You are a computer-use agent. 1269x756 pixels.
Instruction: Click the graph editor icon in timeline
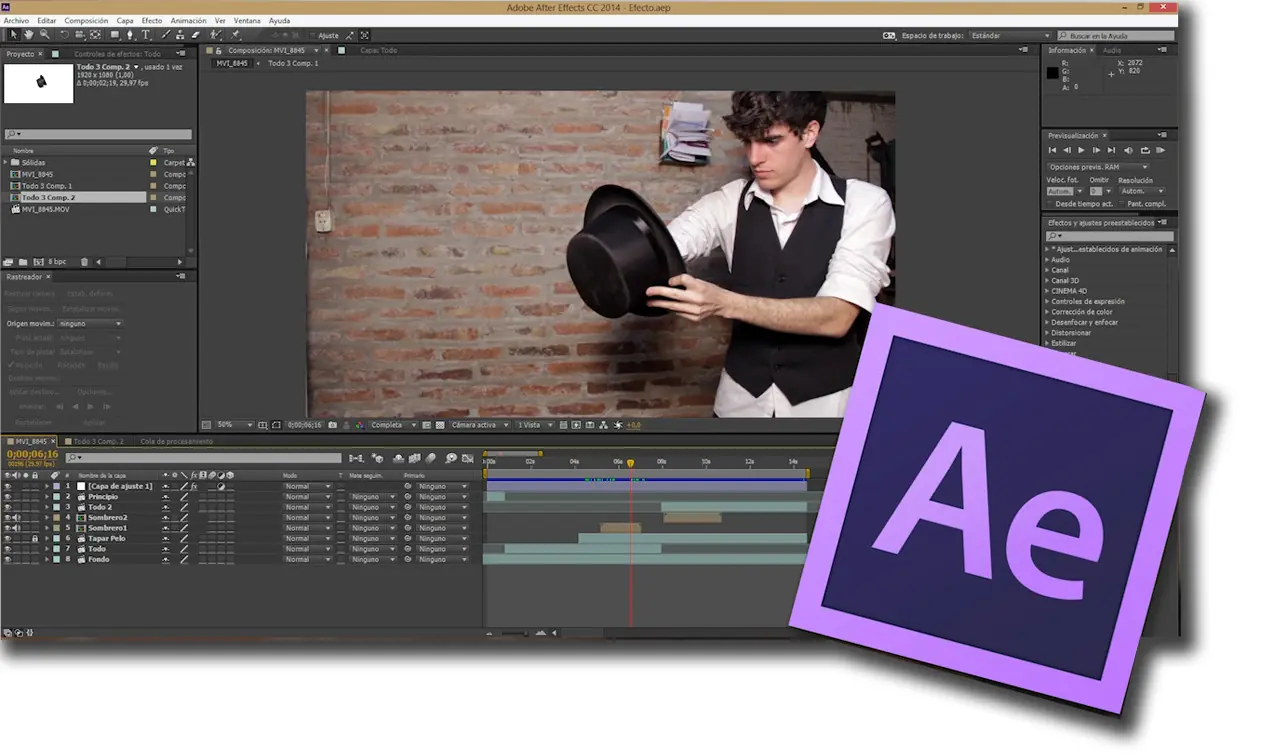pyautogui.click(x=467, y=458)
